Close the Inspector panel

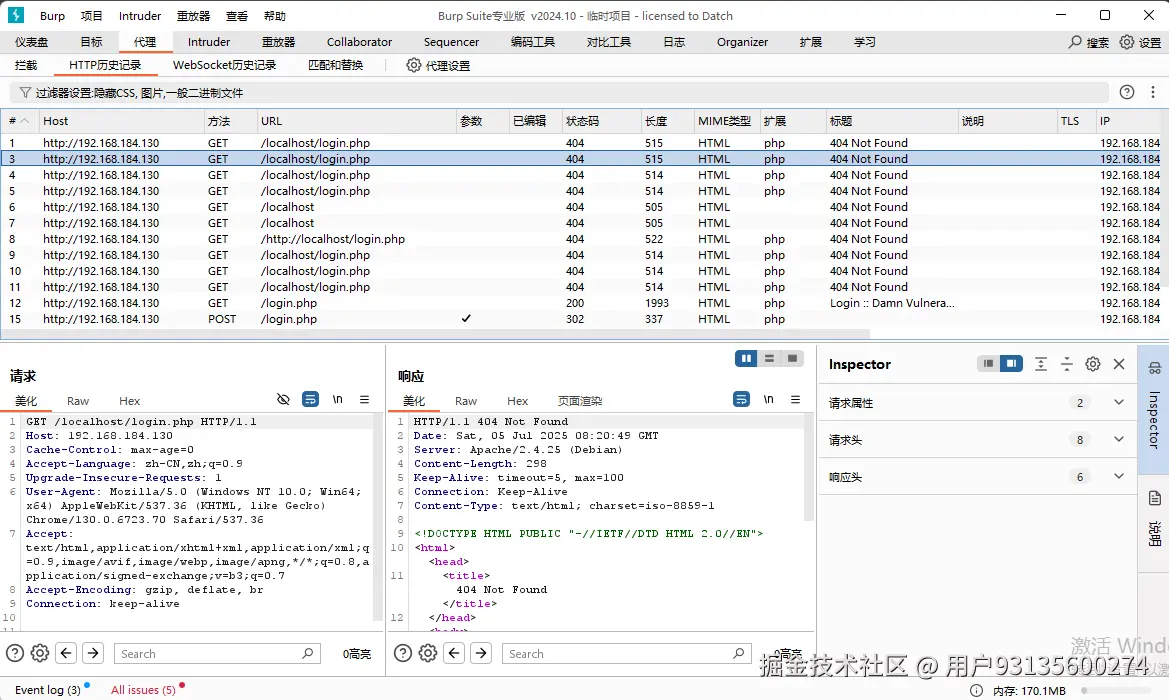tap(1119, 364)
